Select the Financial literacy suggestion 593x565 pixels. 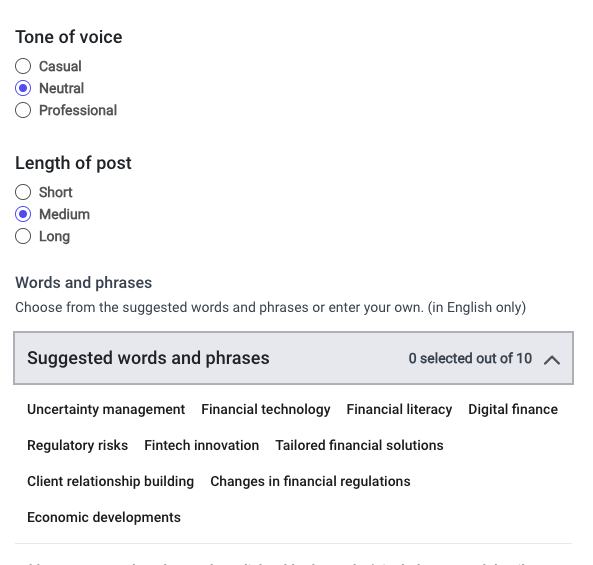[399, 409]
